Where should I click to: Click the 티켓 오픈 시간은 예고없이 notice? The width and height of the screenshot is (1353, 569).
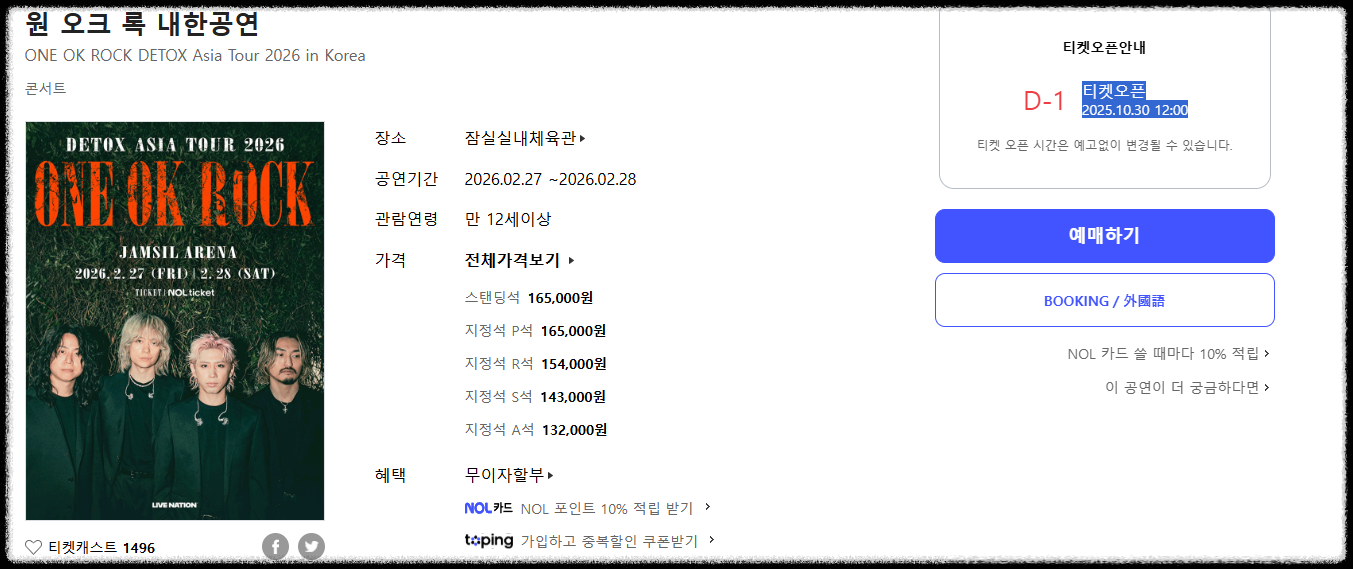1104,145
